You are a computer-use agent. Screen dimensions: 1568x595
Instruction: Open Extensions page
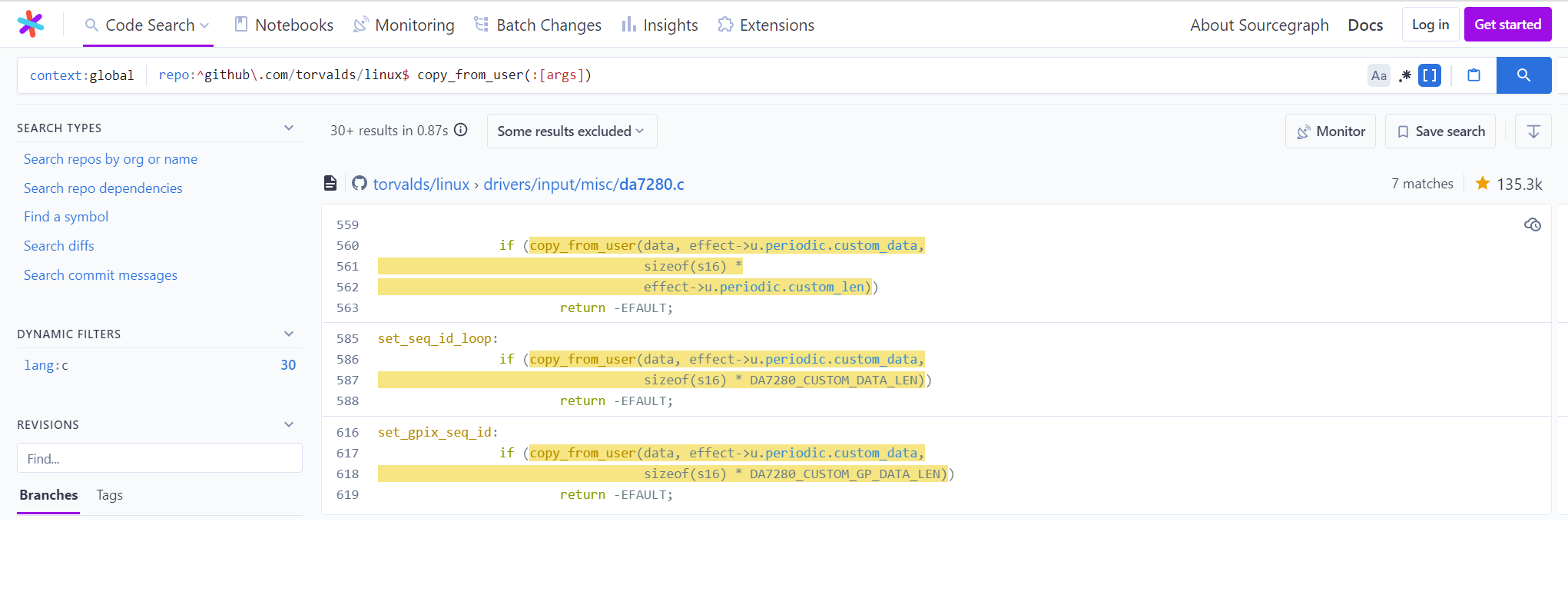766,25
